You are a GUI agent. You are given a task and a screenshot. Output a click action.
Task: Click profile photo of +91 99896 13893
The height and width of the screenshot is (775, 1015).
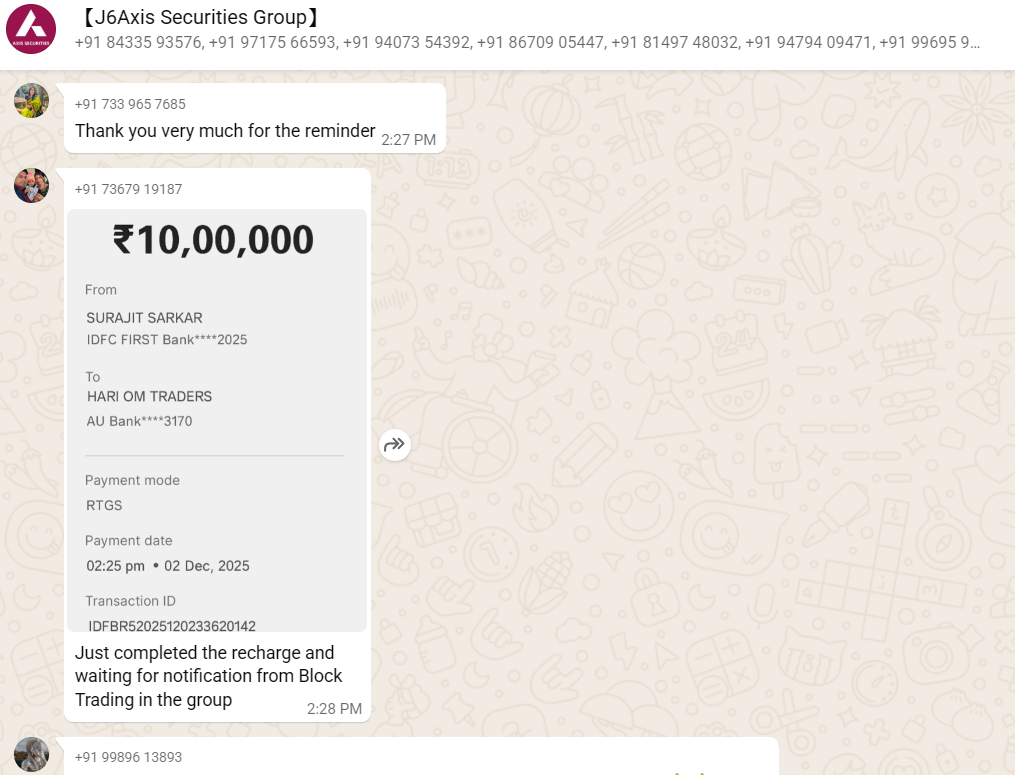[x=31, y=754]
